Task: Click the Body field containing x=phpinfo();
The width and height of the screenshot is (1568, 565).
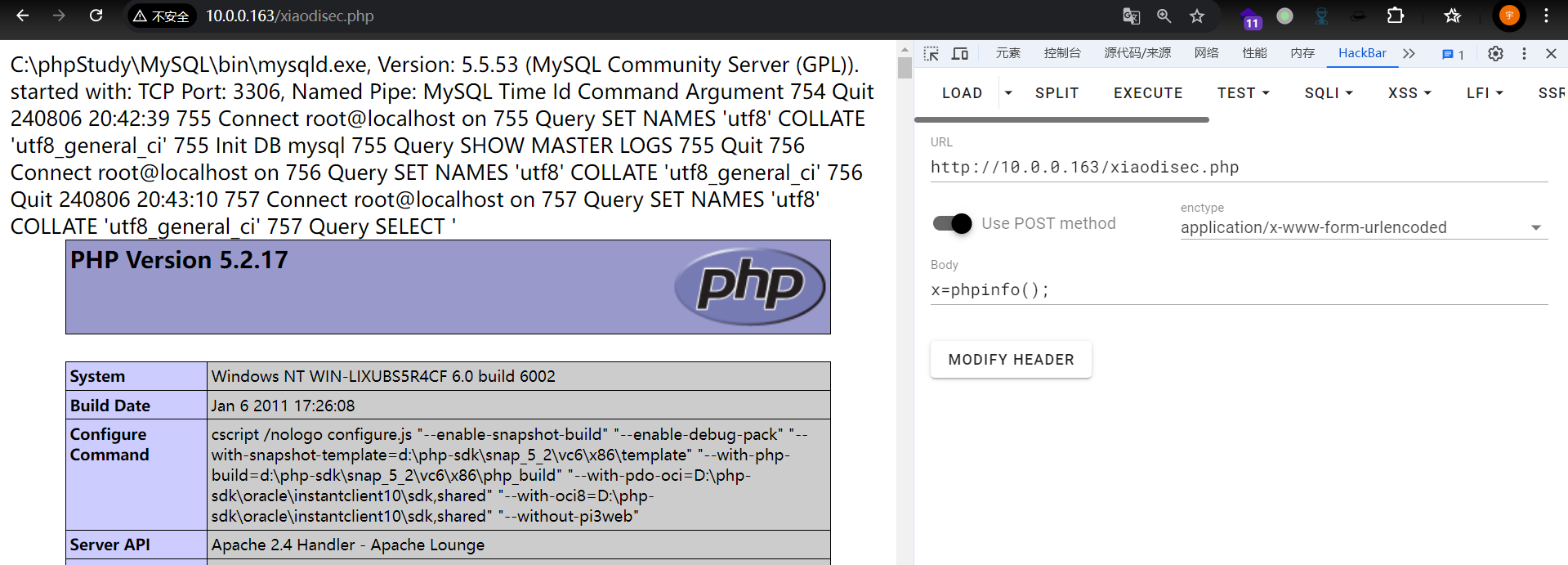Action: pos(1239,290)
